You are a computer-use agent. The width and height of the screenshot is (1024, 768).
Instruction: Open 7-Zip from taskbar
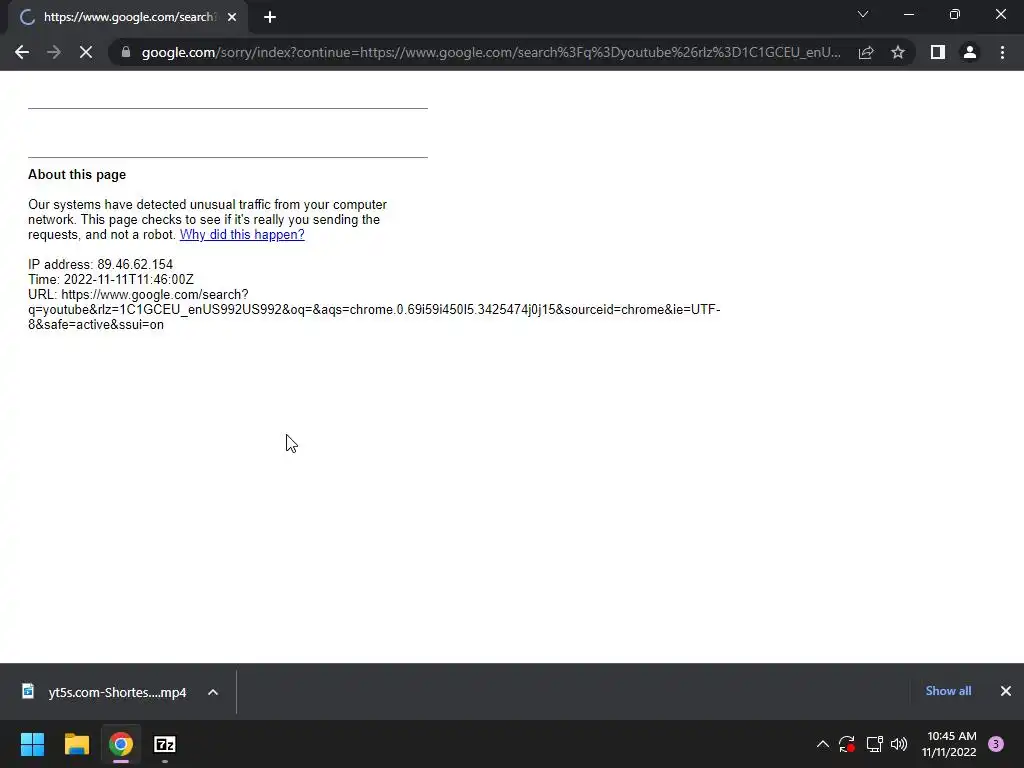[x=165, y=744]
